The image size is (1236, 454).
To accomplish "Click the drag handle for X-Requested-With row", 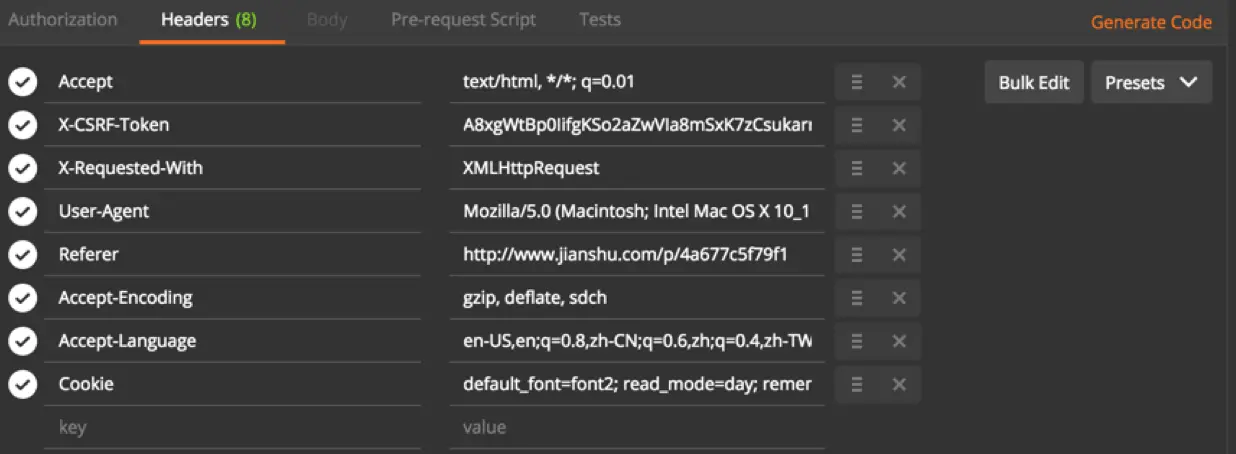I will click(857, 168).
